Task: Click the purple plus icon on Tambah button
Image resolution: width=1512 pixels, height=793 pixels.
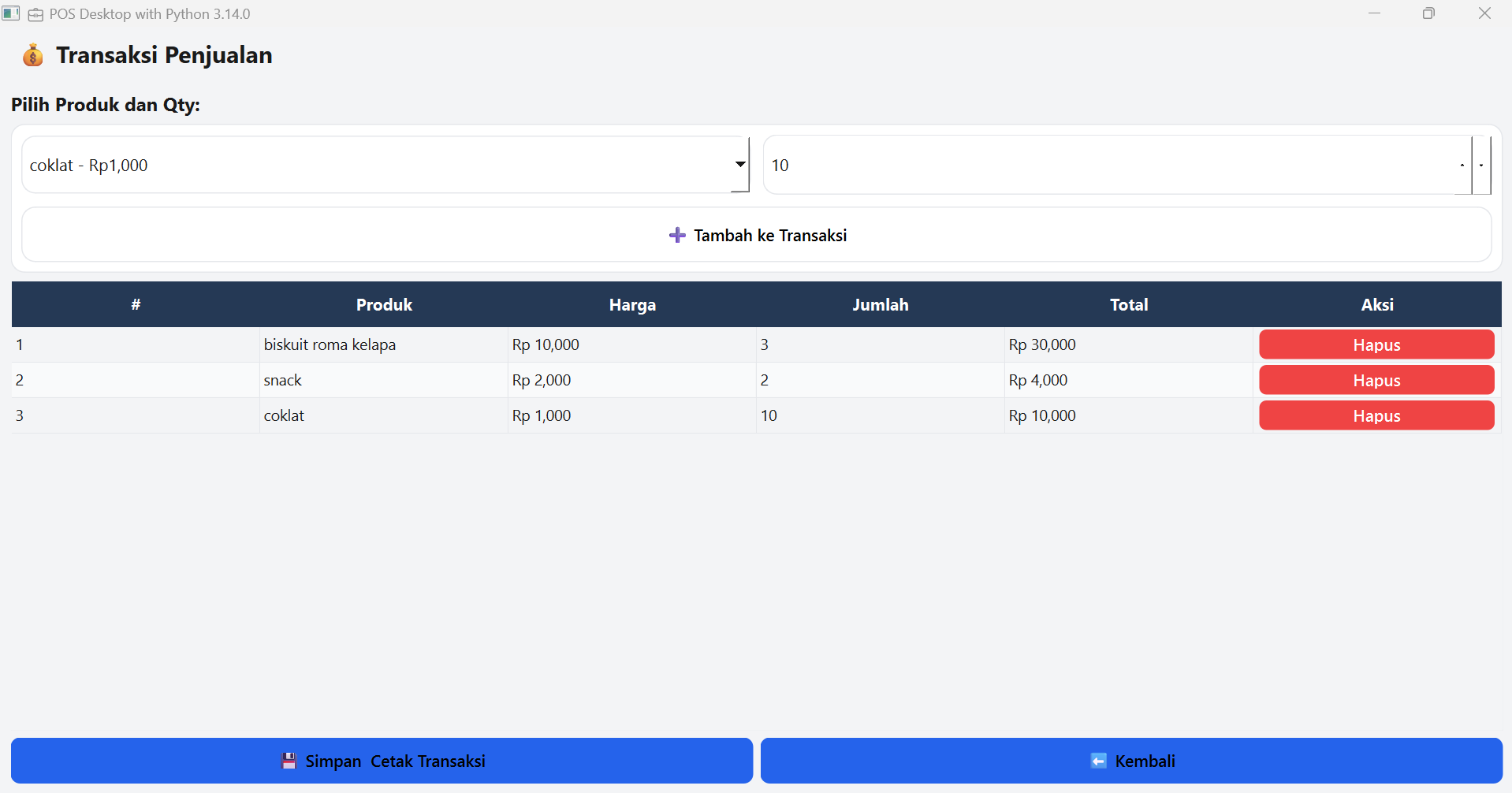Action: tap(676, 235)
